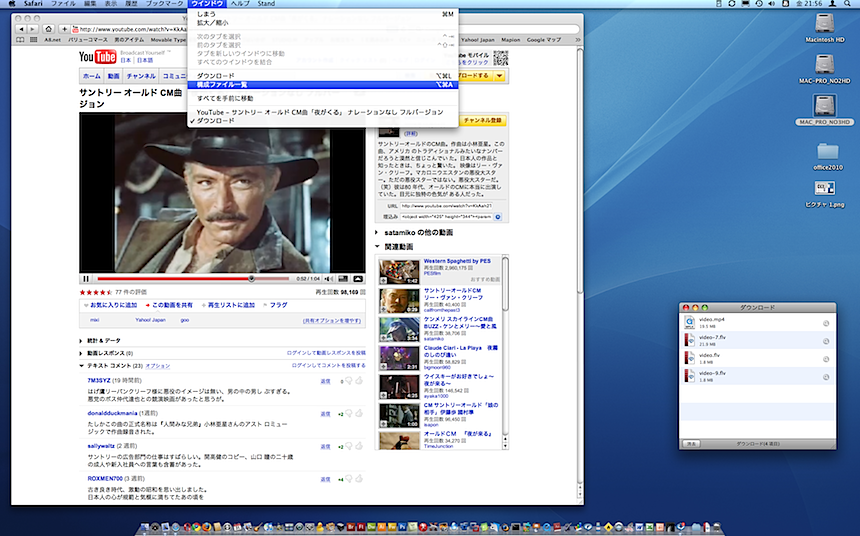This screenshot has height=536, width=860.
Task: Click the menu bar volume icon
Action: pyautogui.click(x=772, y=3)
